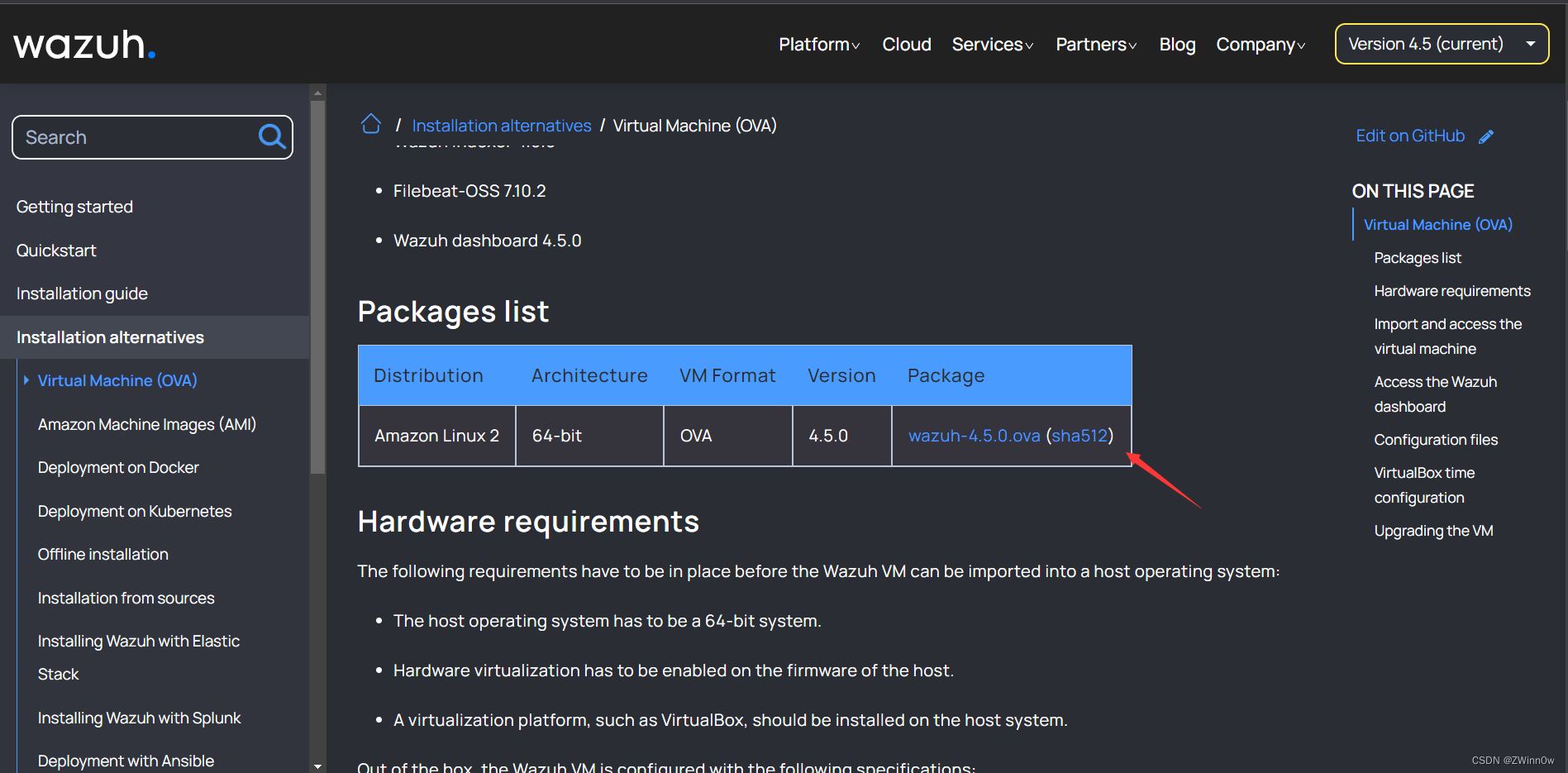
Task: Open the Company dropdown menu
Action: pos(1261,45)
